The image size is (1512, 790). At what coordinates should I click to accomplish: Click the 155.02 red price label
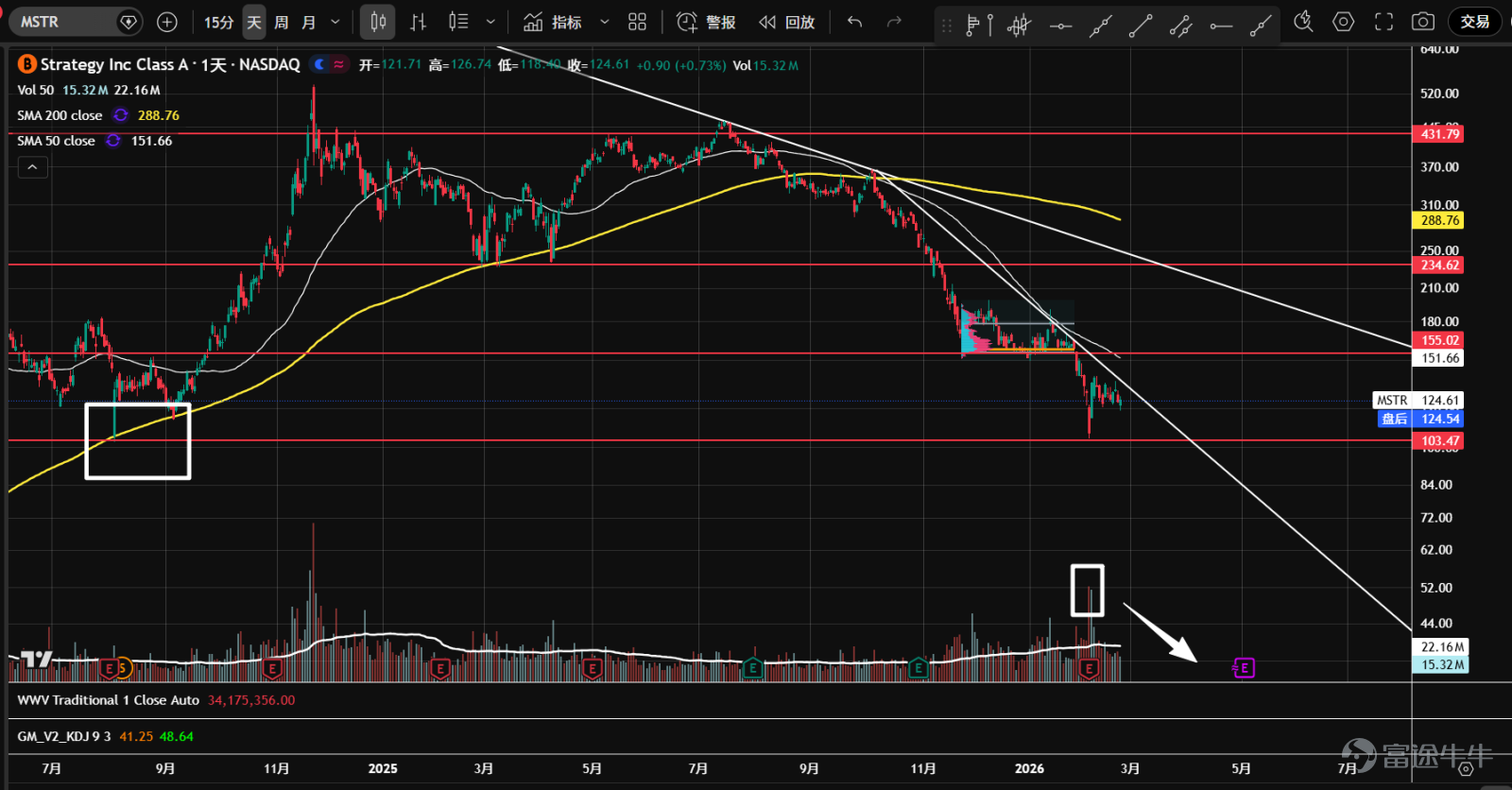[x=1437, y=340]
